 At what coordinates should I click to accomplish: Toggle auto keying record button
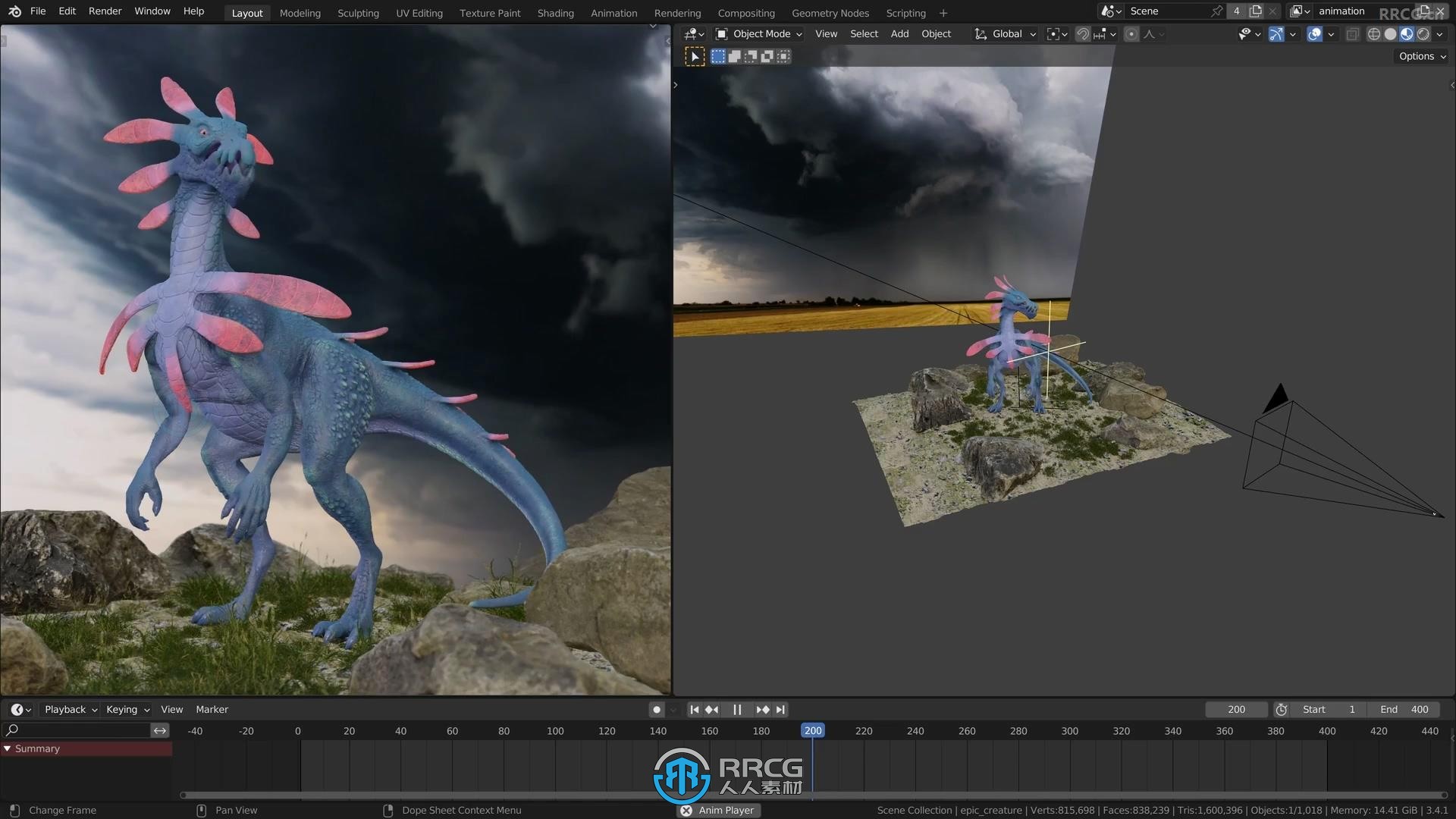click(657, 710)
